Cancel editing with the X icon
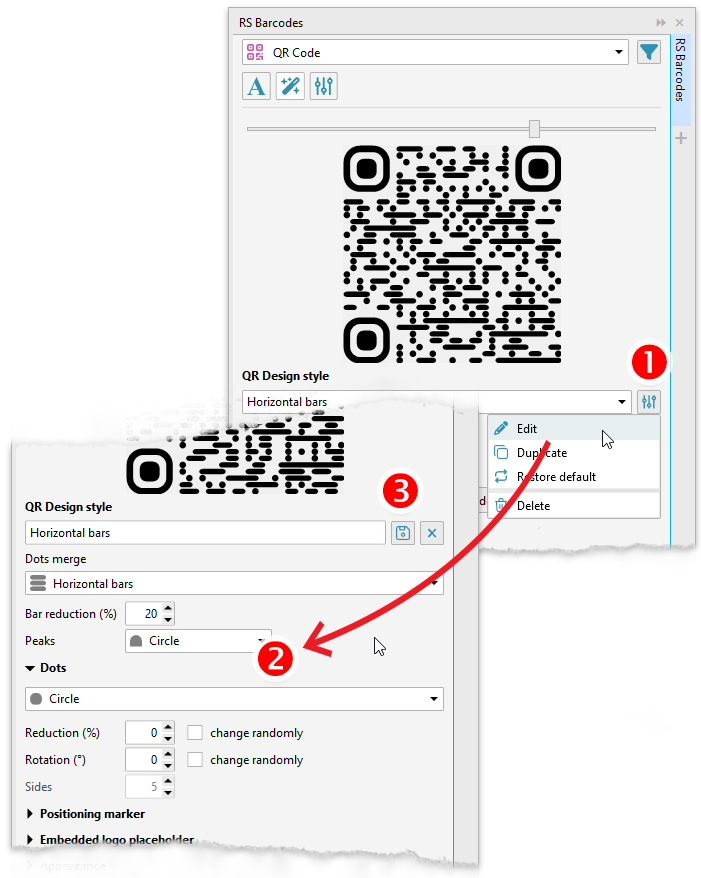701x878 pixels. (432, 533)
